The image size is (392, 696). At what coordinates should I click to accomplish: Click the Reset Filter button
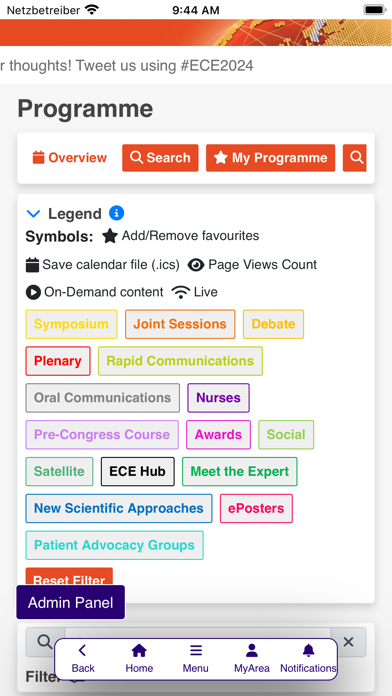69,577
